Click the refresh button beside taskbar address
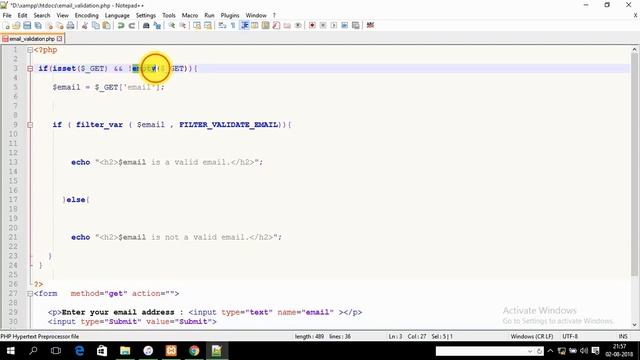Image resolution: width=640 pixels, height=360 pixels. coord(539,351)
